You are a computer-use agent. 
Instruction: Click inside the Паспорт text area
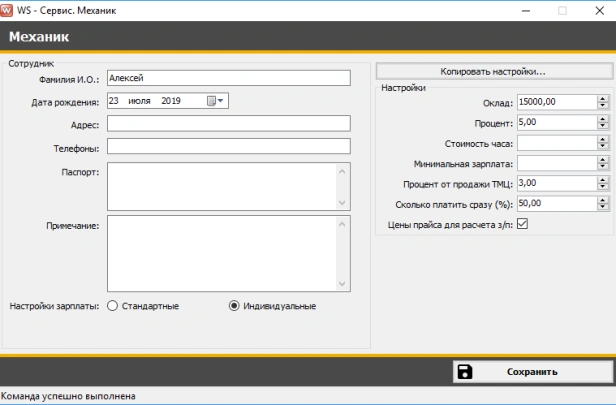click(222, 186)
